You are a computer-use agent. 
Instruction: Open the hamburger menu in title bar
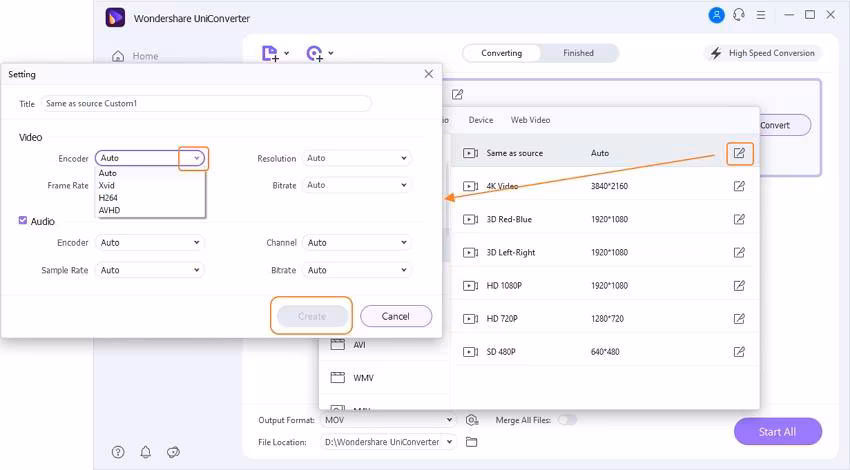[761, 15]
